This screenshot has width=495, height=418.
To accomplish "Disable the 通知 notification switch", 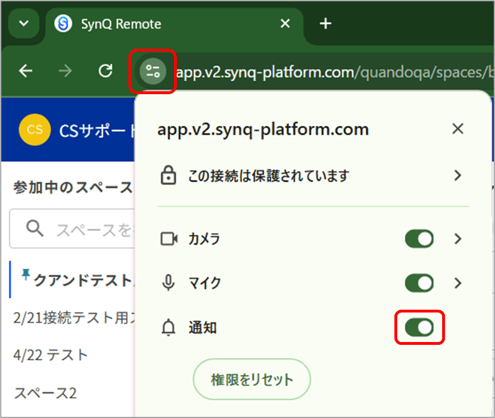I will pyautogui.click(x=419, y=327).
